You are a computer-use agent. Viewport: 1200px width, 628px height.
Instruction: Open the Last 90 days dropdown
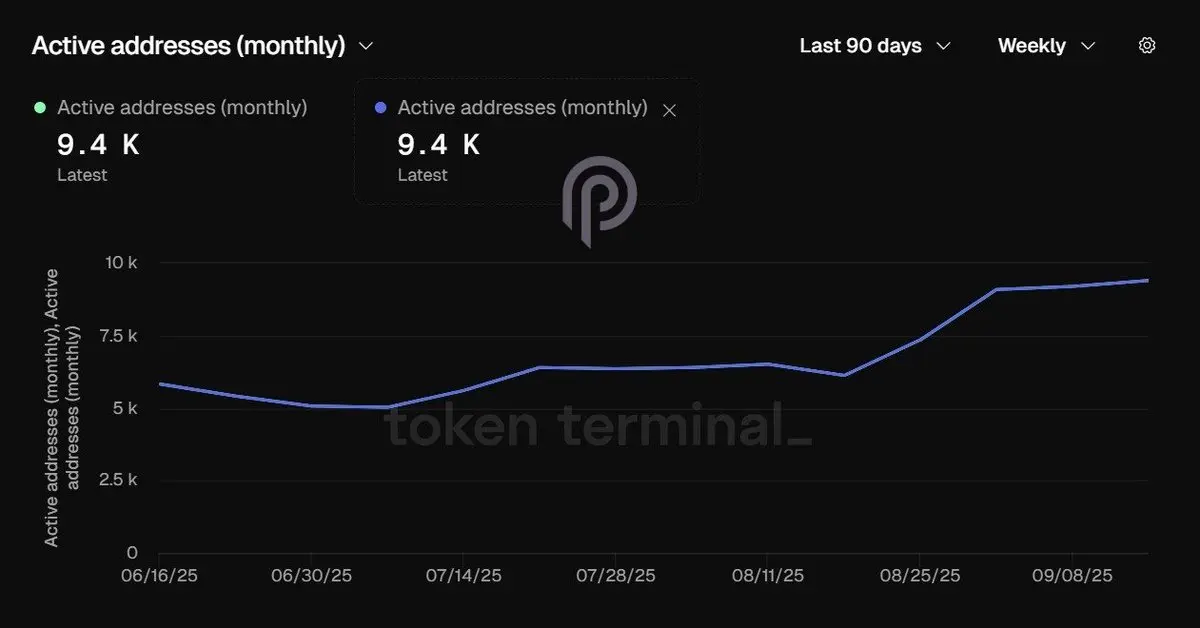875,46
